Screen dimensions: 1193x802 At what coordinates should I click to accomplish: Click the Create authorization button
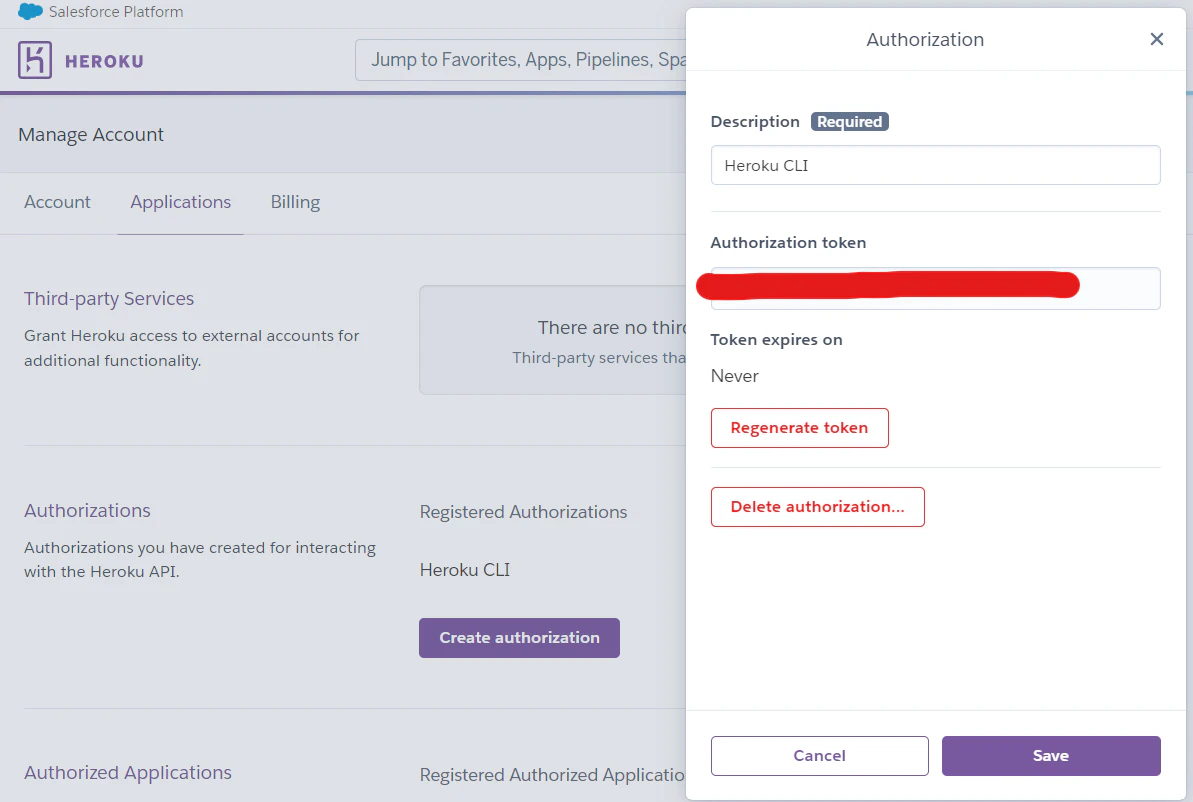[x=520, y=638]
